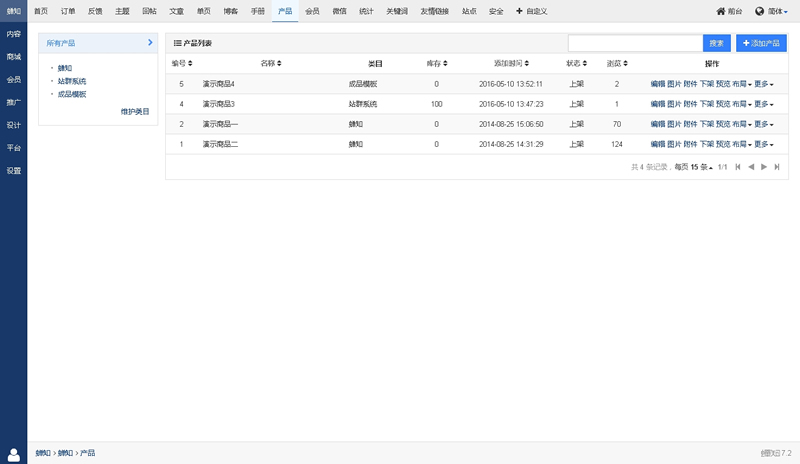Screen dimensions: 800x464
Task: Click the previous page arrow icon
Action: pyautogui.click(x=751, y=167)
